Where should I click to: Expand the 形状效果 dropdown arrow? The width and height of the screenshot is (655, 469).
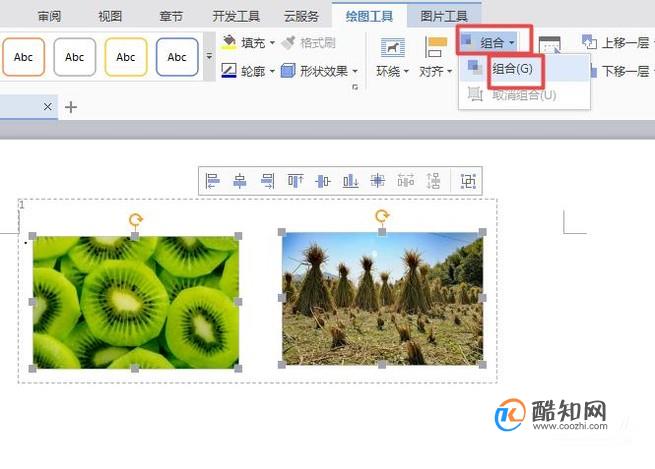pyautogui.click(x=355, y=71)
